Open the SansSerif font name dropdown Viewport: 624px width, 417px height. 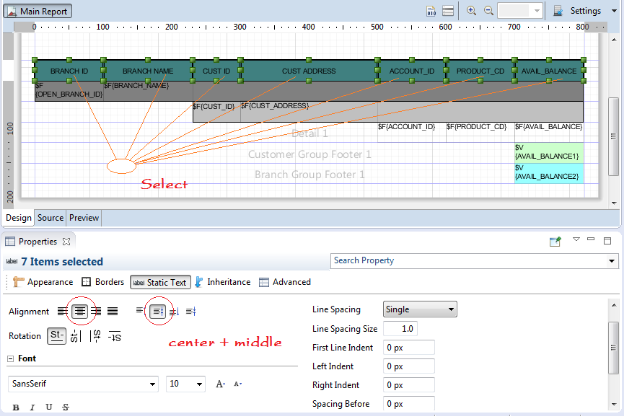point(152,384)
